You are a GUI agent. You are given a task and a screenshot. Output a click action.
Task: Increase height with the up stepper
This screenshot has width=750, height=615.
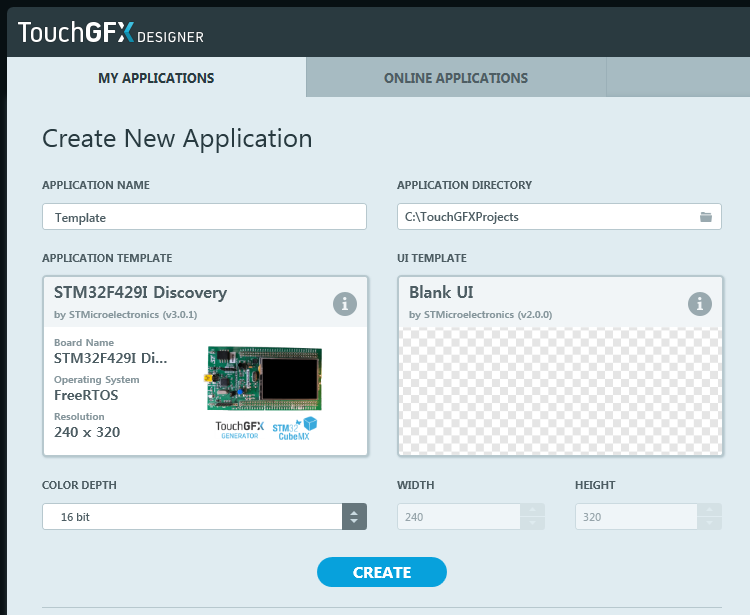click(x=709, y=510)
